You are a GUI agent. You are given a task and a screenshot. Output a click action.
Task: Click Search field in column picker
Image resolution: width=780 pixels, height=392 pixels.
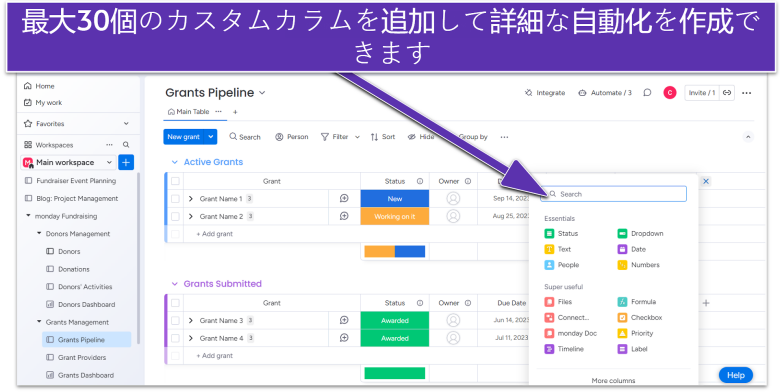(613, 194)
